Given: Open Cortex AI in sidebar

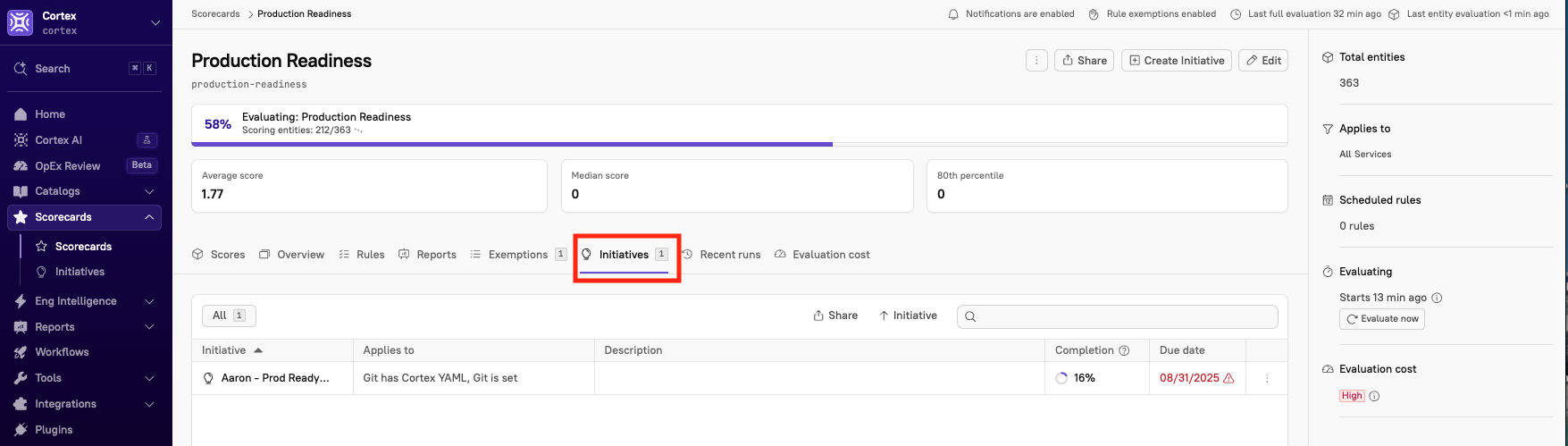Looking at the screenshot, I should pyautogui.click(x=59, y=140).
